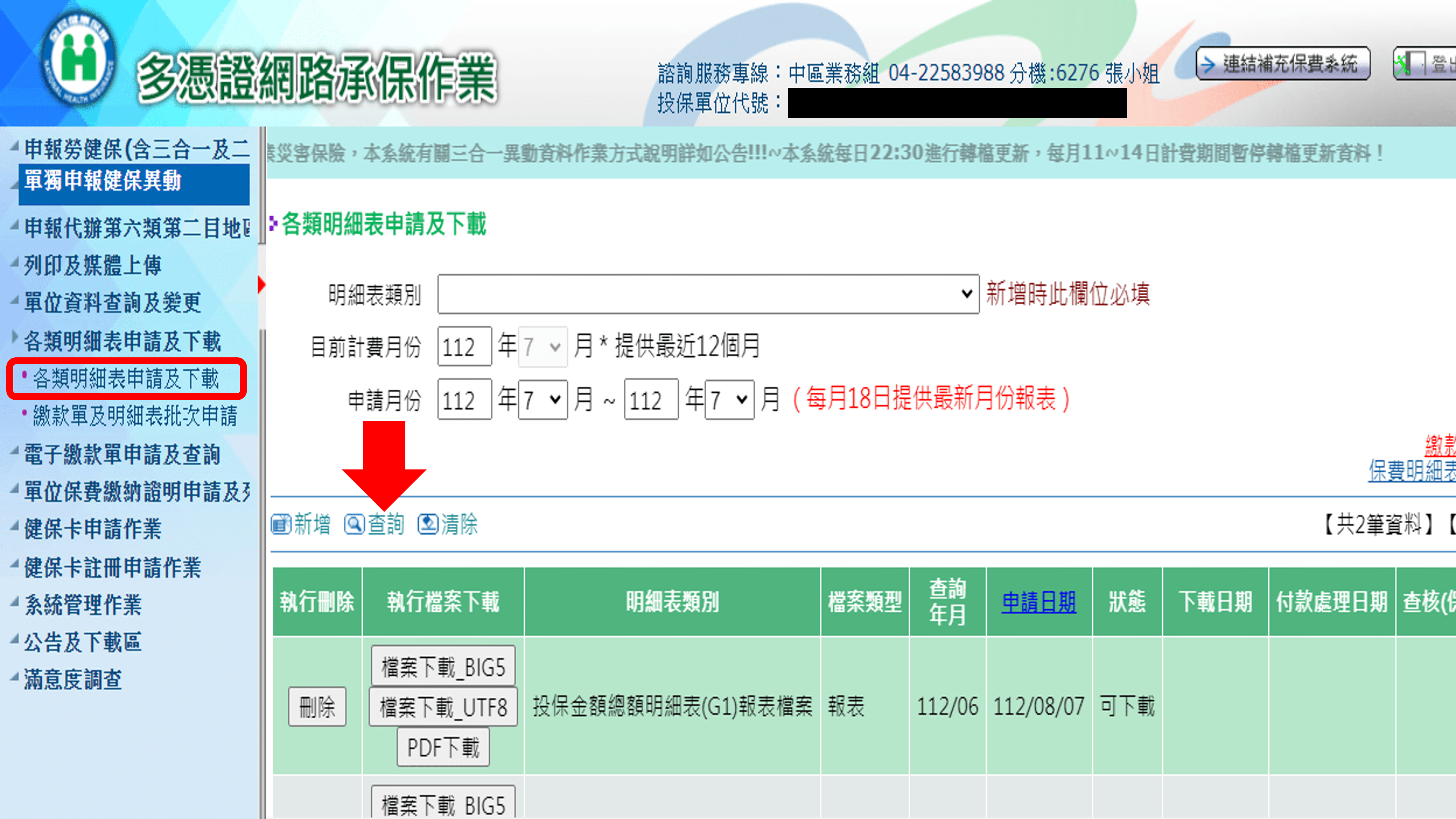This screenshot has height=819, width=1456.
Task: Open the 申請月份 end month dropdown
Action: [729, 400]
